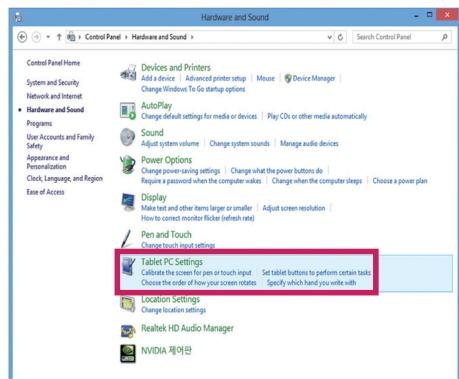
Task: Open Control Panel Home
Action: tap(53, 63)
